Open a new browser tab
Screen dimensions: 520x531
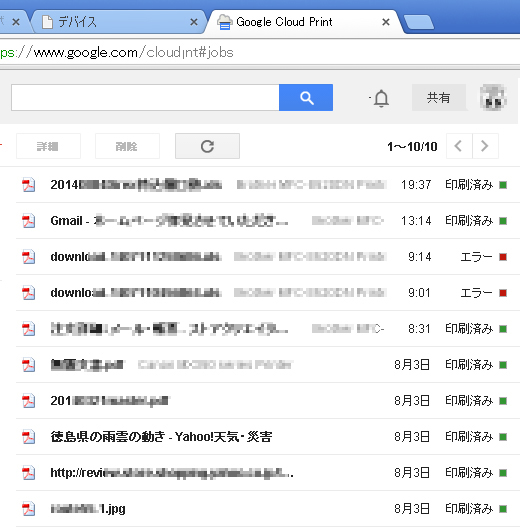tap(419, 22)
